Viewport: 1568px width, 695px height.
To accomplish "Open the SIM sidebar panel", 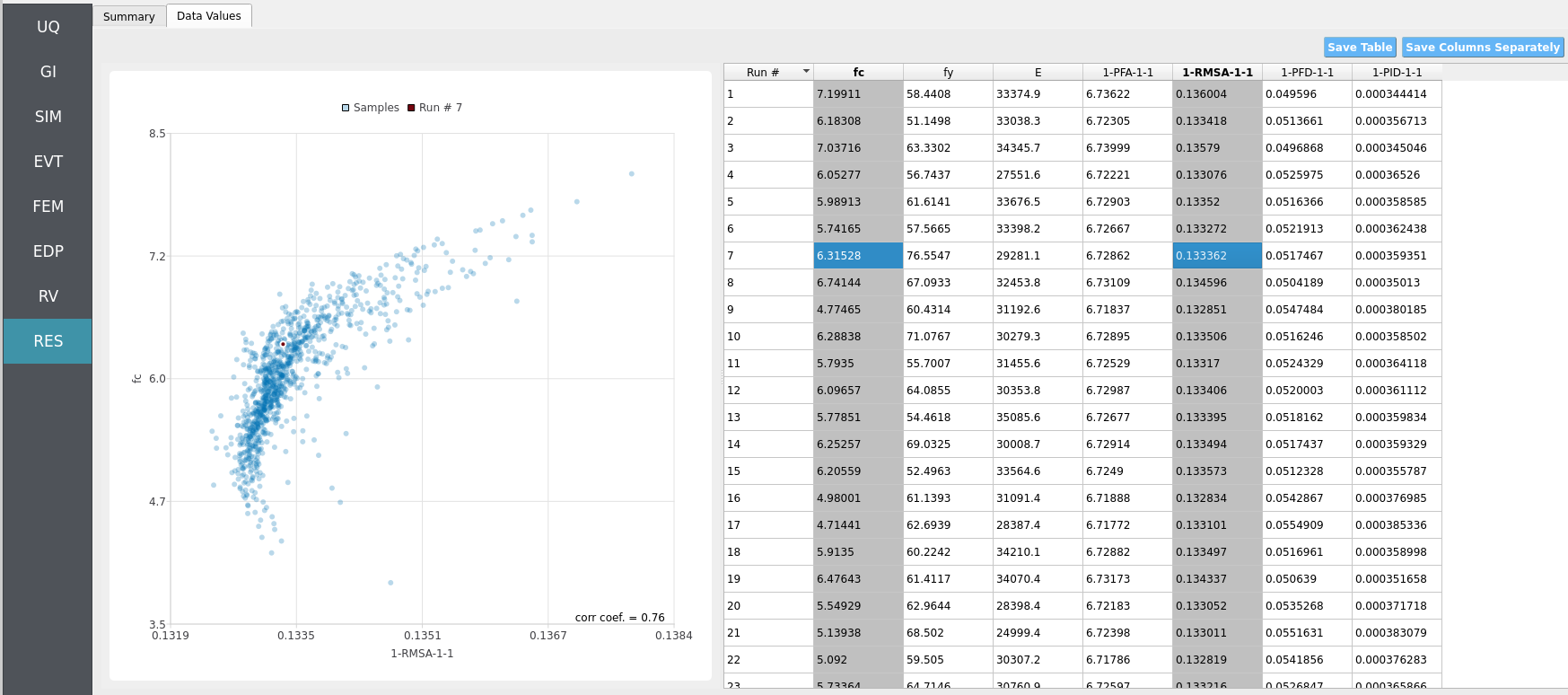I will click(48, 117).
